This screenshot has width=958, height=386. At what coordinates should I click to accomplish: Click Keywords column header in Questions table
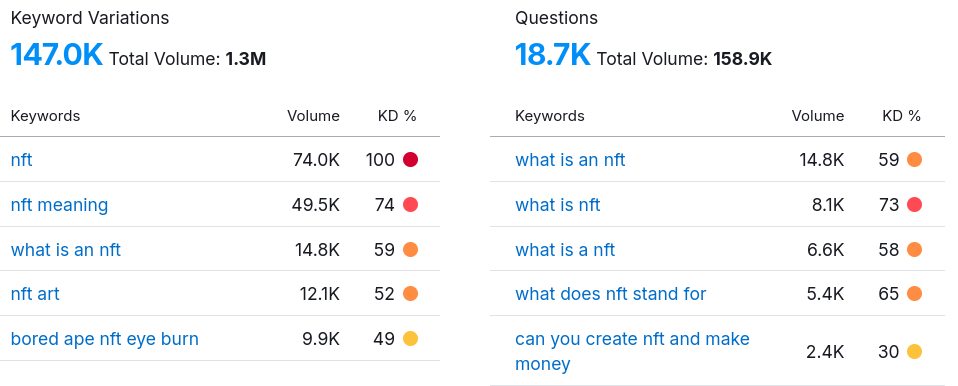(550, 116)
